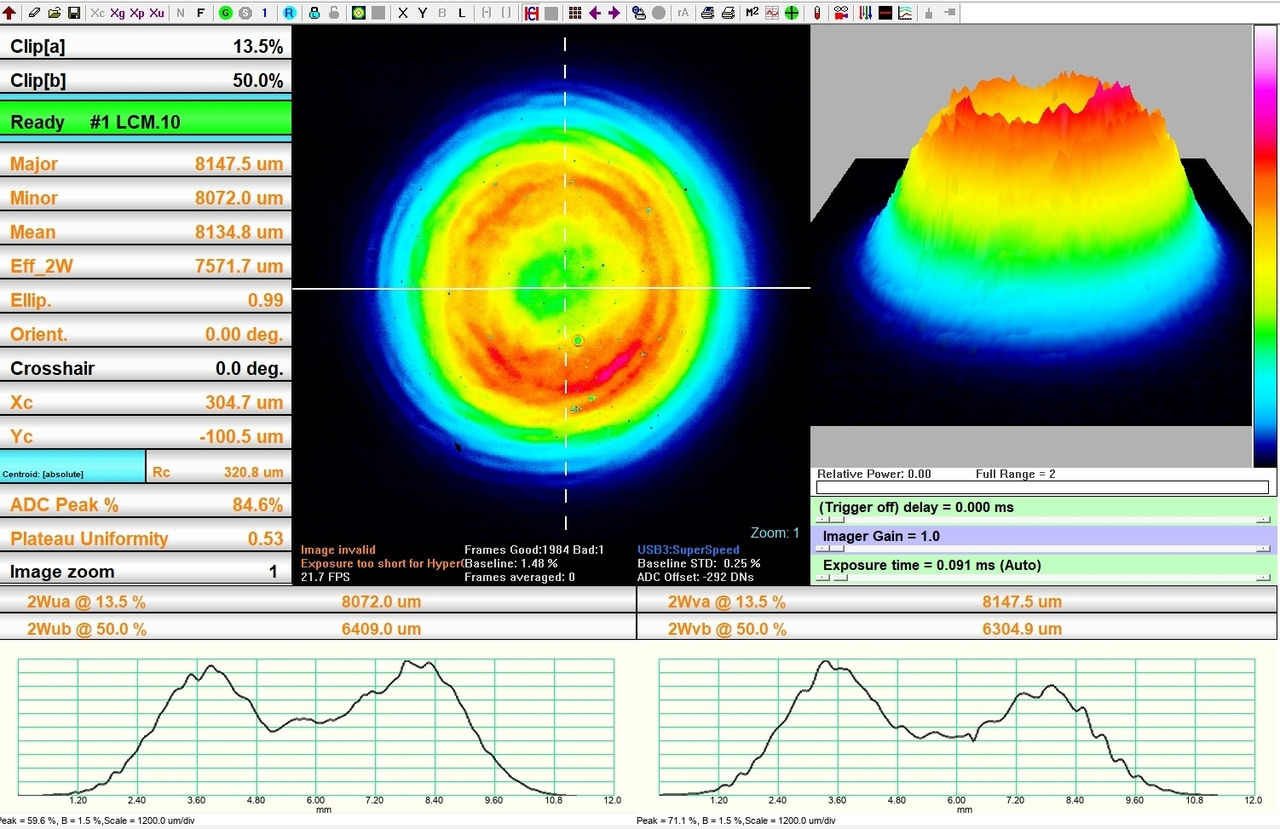Click the Clip[a] 13.5% setting

click(x=146, y=46)
